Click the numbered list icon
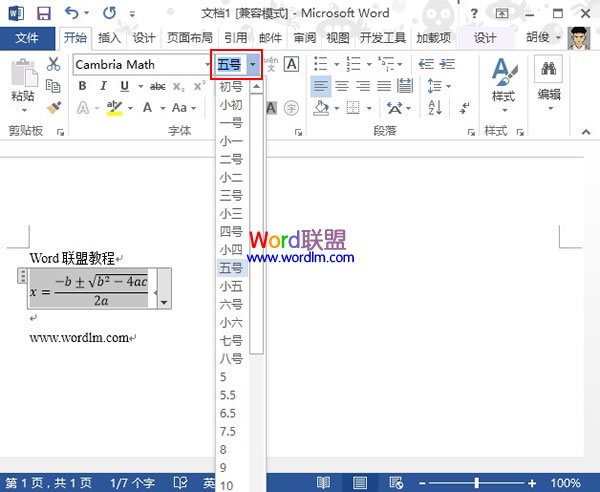The height and width of the screenshot is (492, 600). click(x=353, y=64)
